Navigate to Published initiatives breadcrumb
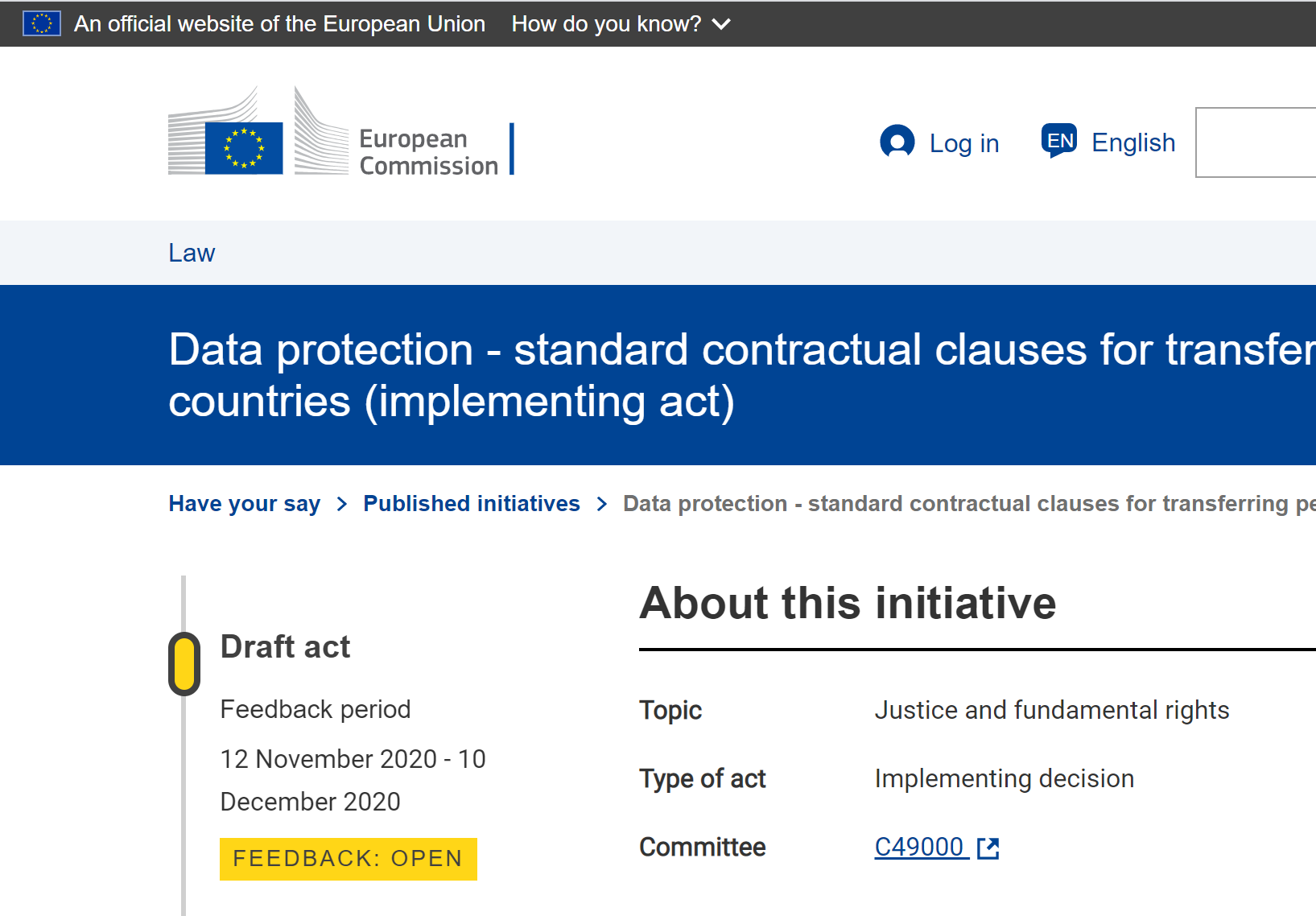Viewport: 1316px width, 916px height. point(472,504)
